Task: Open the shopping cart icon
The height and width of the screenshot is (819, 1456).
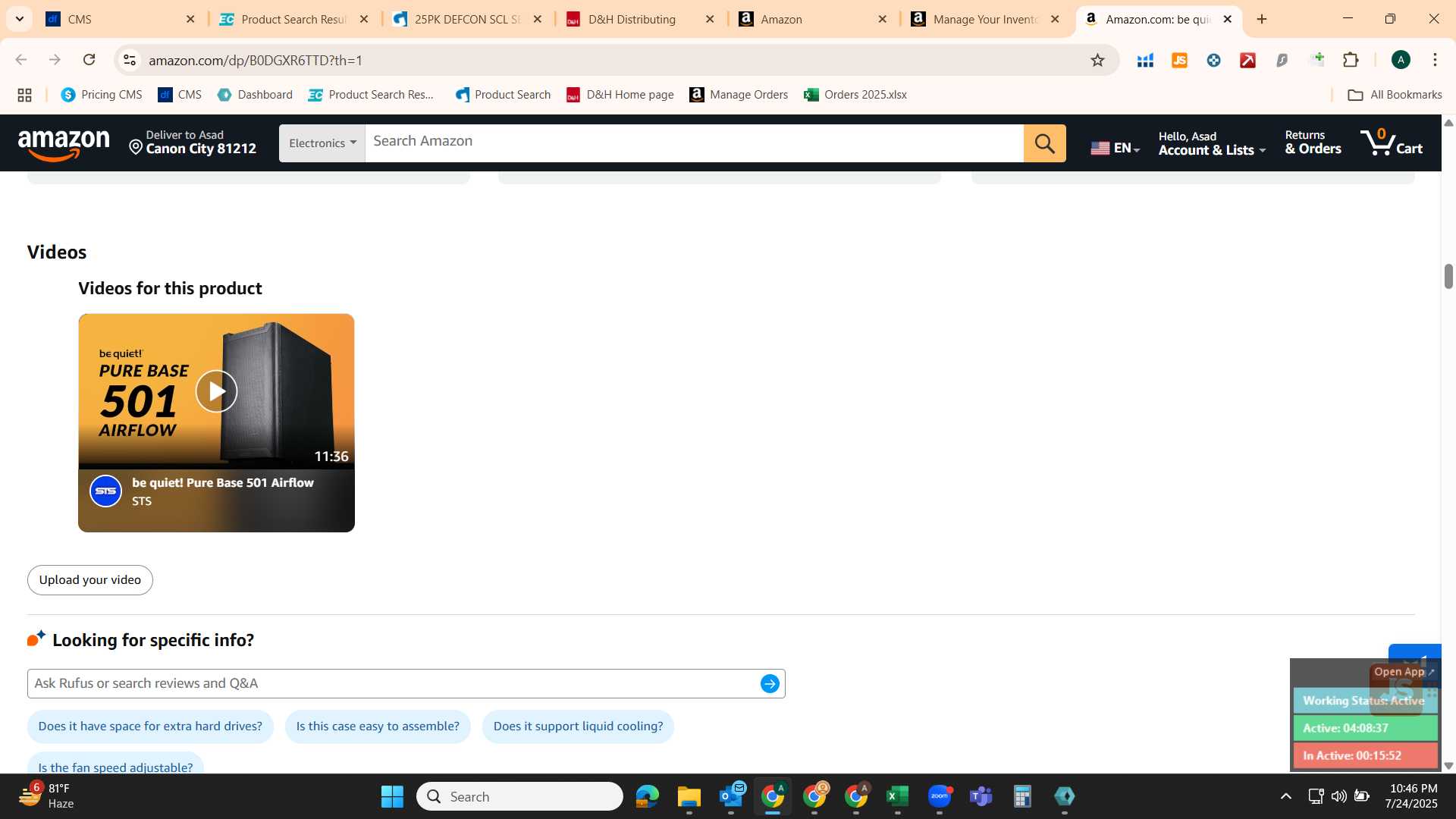Action: click(x=1391, y=143)
